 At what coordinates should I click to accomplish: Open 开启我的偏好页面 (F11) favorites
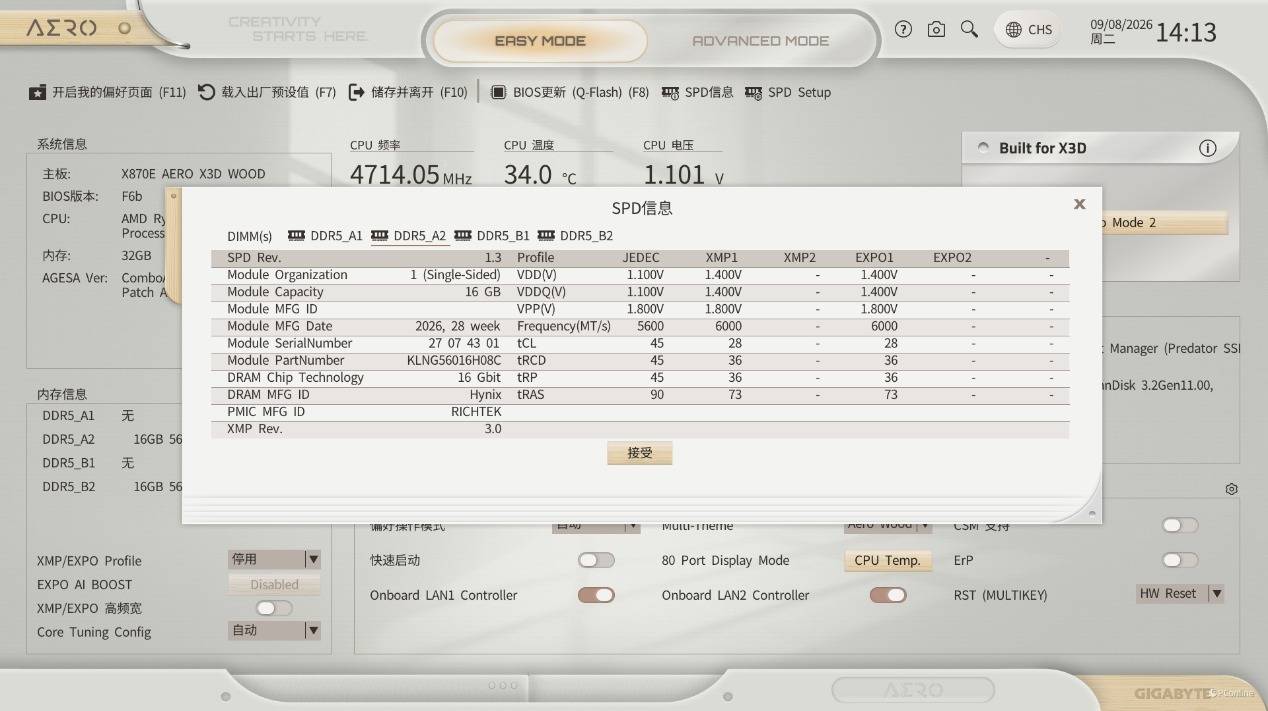point(107,92)
